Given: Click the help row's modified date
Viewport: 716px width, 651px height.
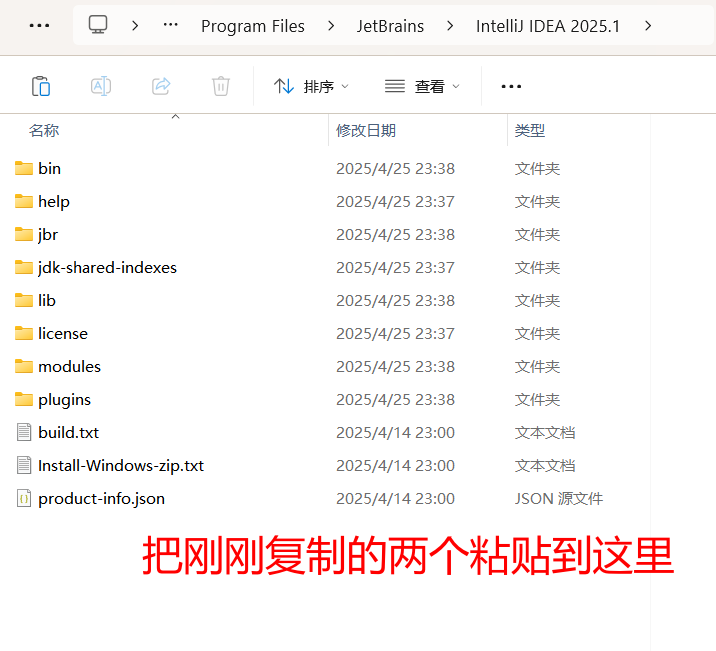Looking at the screenshot, I should pos(395,201).
